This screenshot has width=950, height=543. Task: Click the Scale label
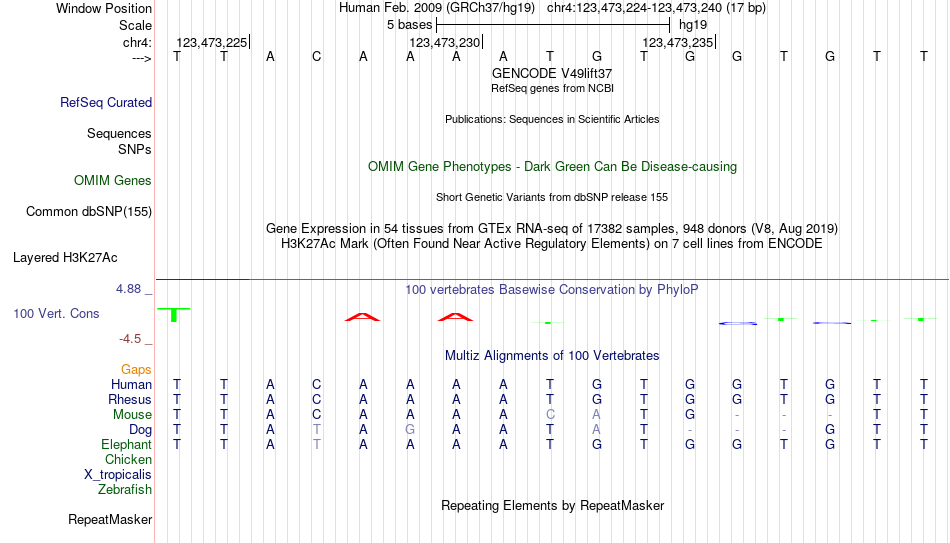tap(135, 25)
